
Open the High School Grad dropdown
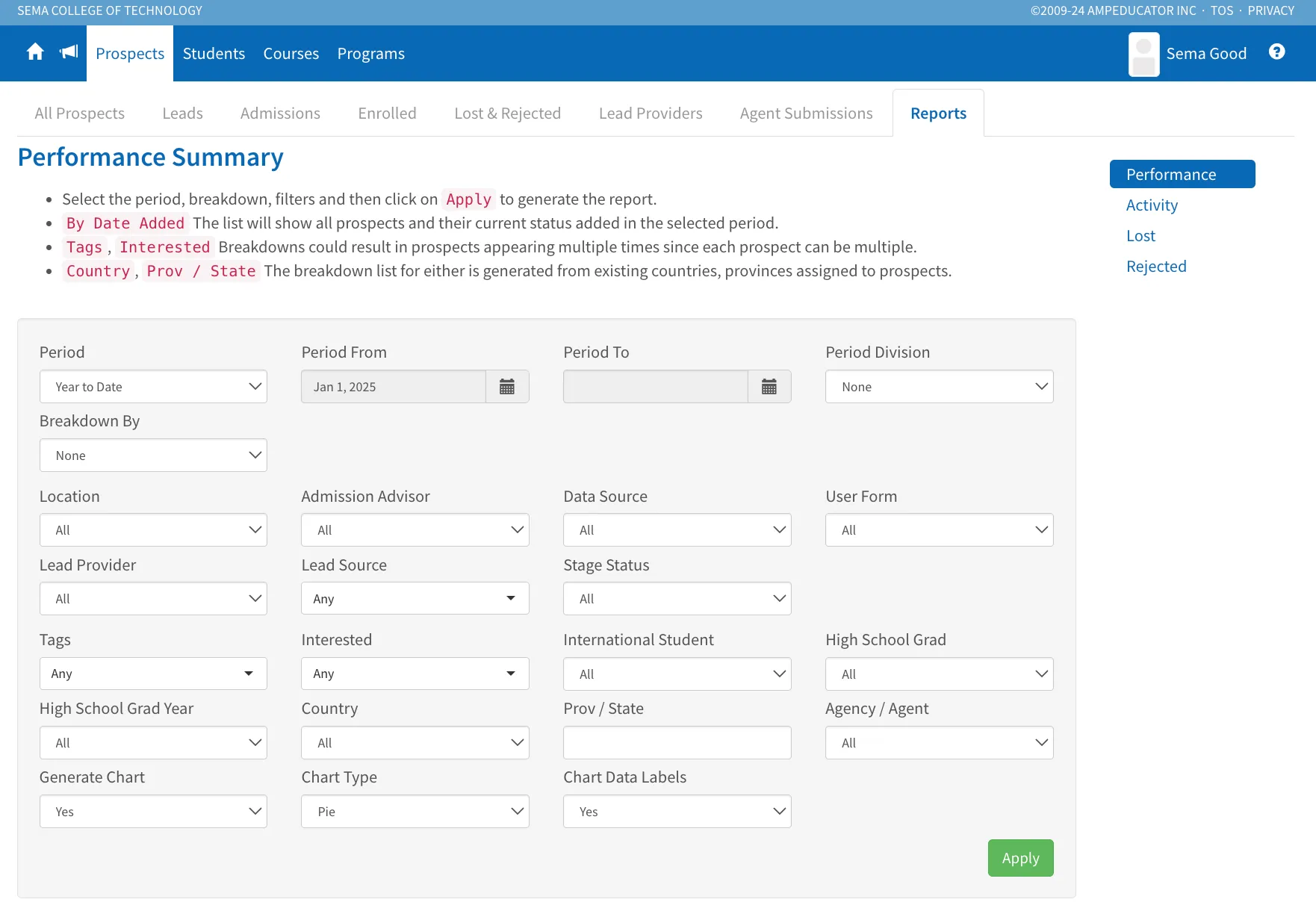(939, 674)
